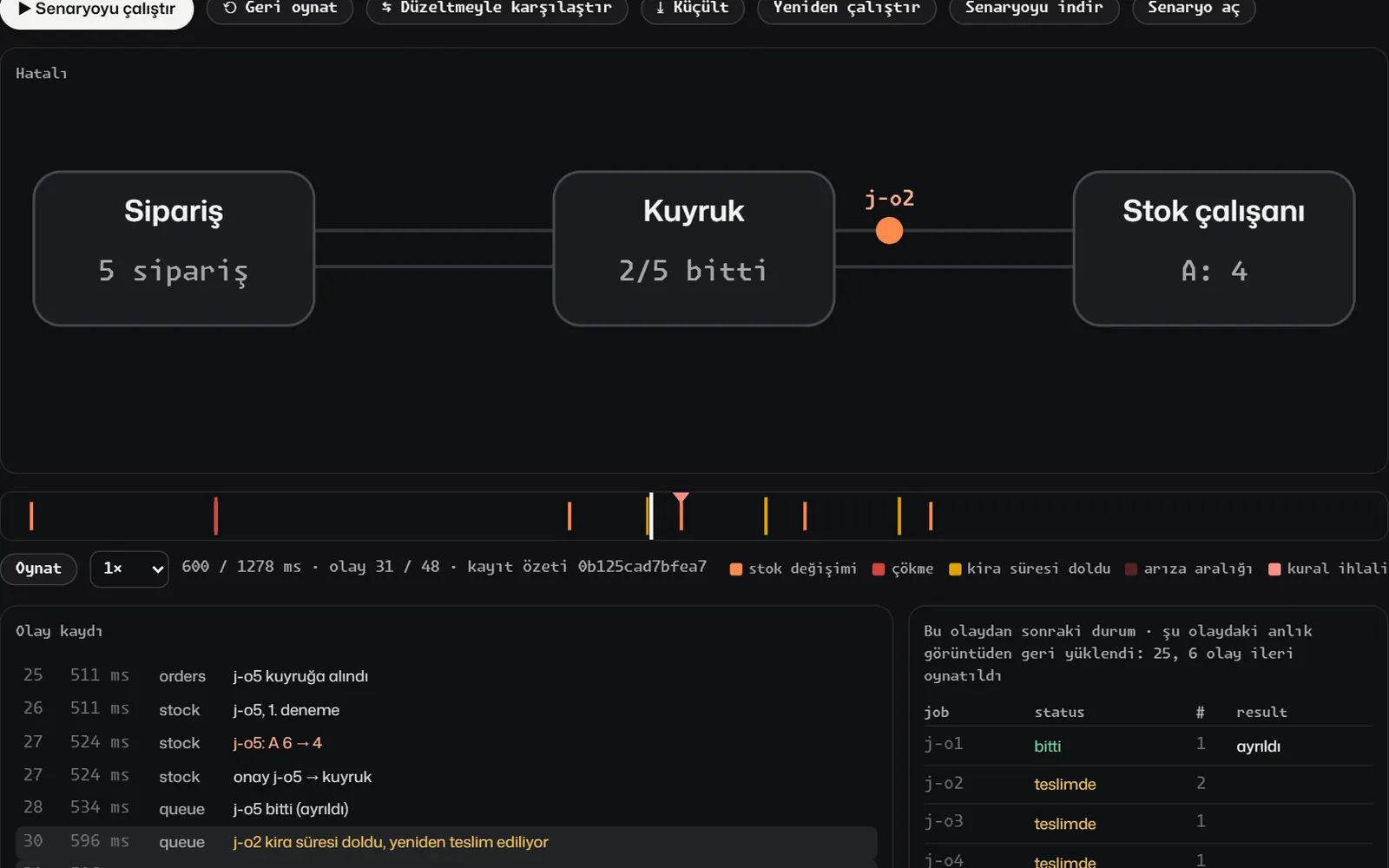Click the kira süresi doldu legend swatch

pyautogui.click(x=955, y=569)
